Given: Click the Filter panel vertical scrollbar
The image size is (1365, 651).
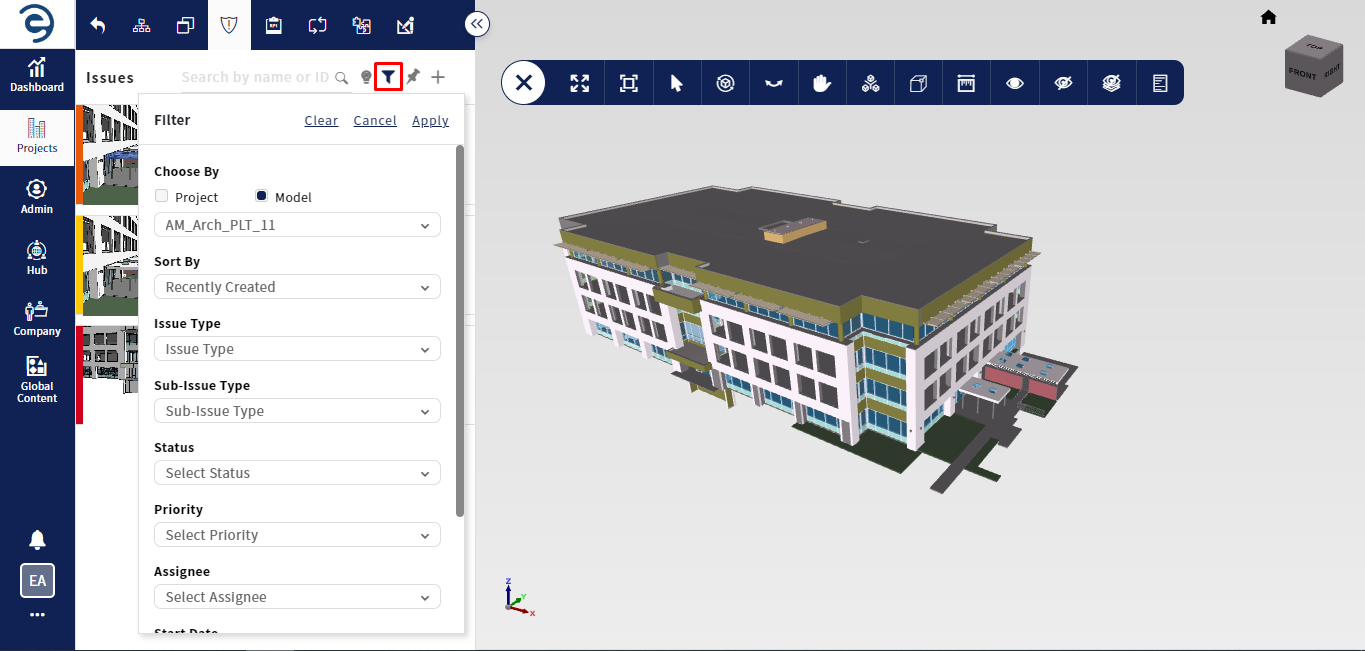Looking at the screenshot, I should pos(460,330).
